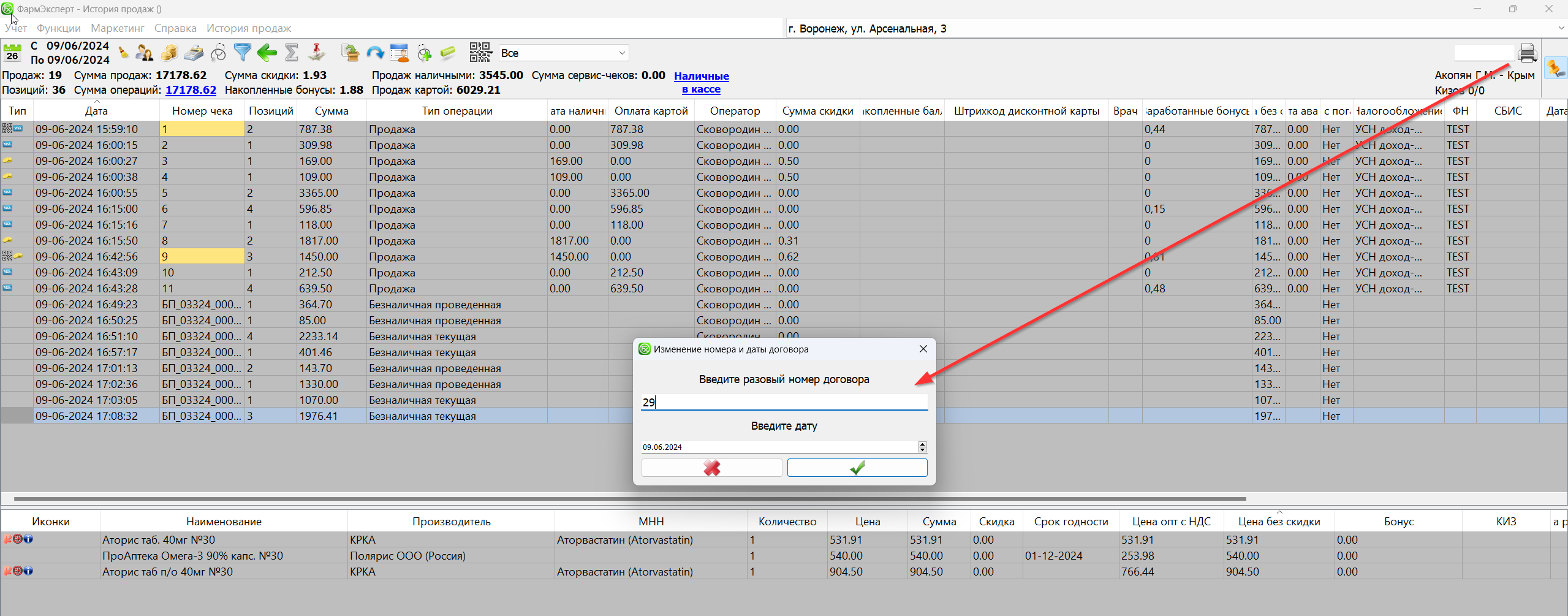Click the gold coins icon
1568x616 pixels.
tap(169, 53)
